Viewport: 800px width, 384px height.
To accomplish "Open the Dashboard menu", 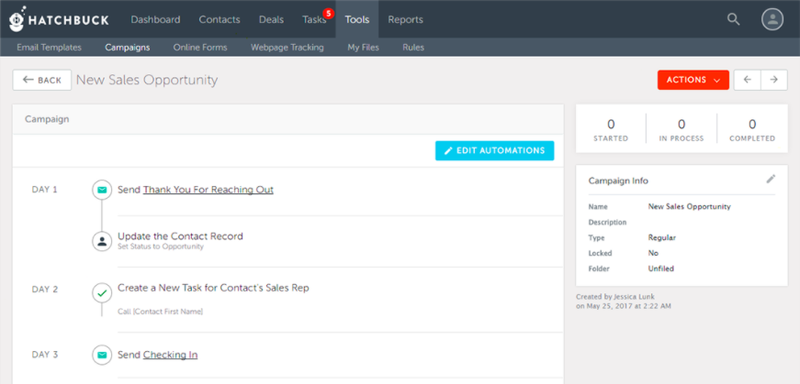I will pyautogui.click(x=155, y=19).
